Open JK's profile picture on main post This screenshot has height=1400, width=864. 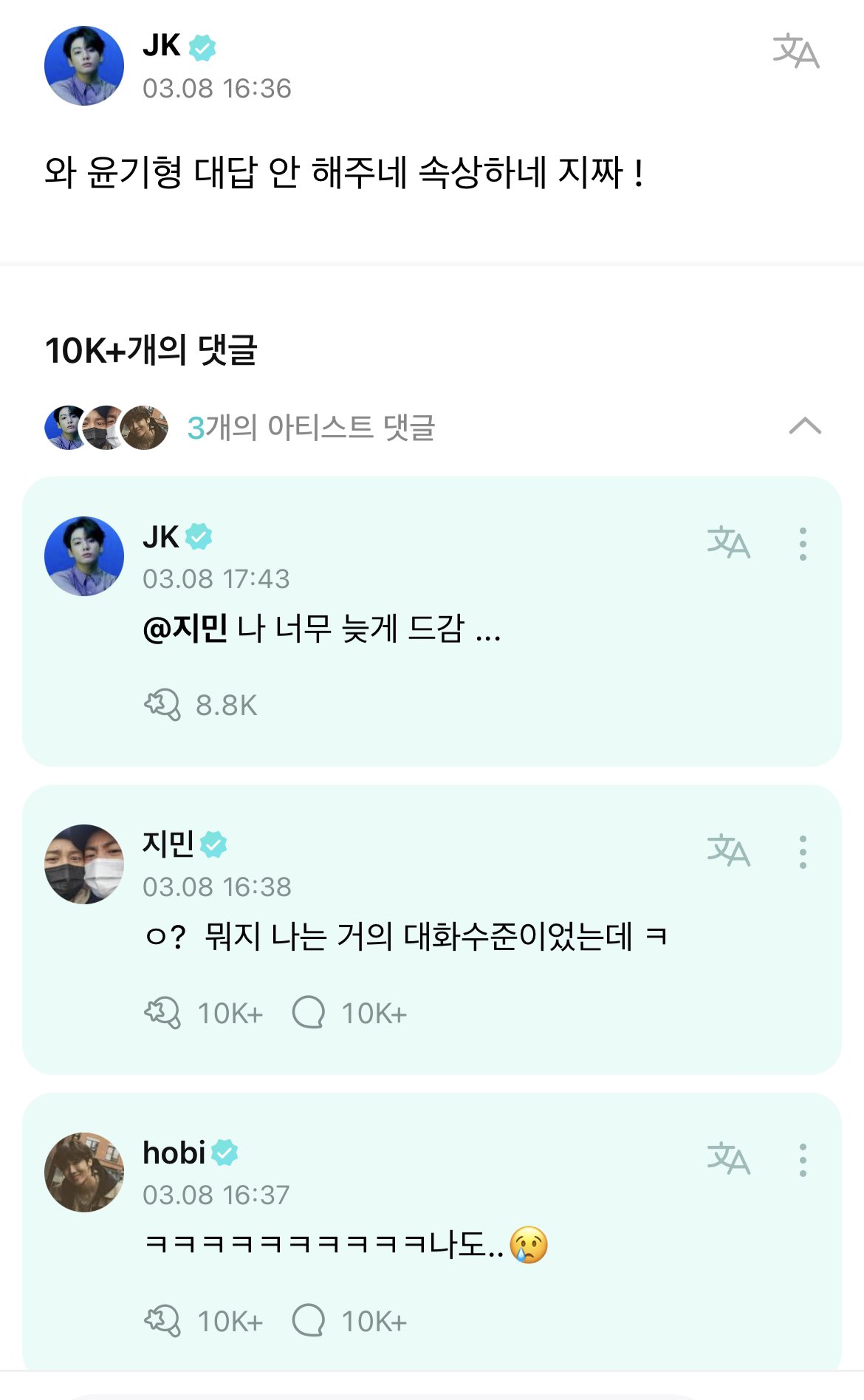pyautogui.click(x=84, y=66)
